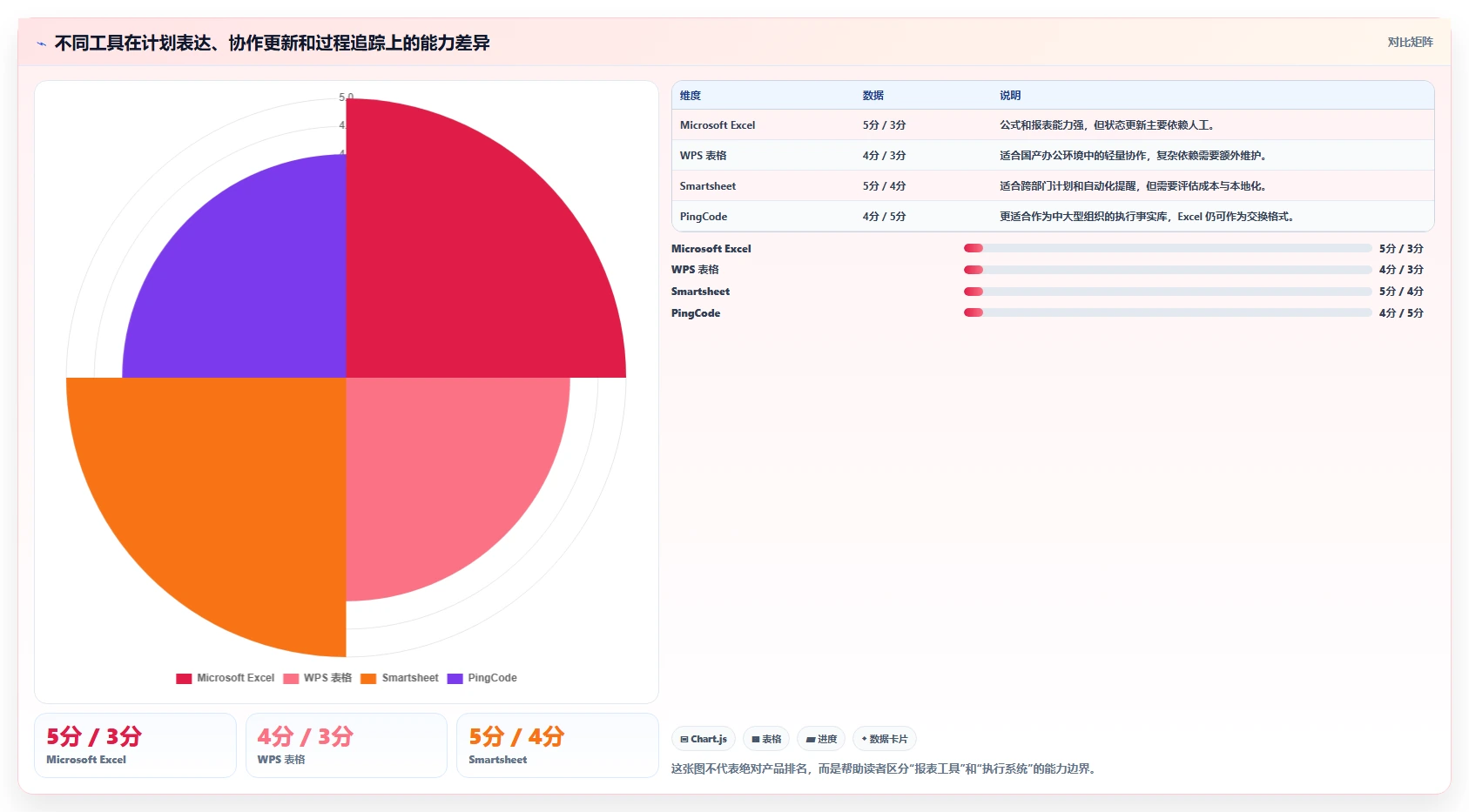This screenshot has width=1469, height=812.
Task: Open the WPS 表格 4分 / 3分 stat card
Action: tap(347, 745)
